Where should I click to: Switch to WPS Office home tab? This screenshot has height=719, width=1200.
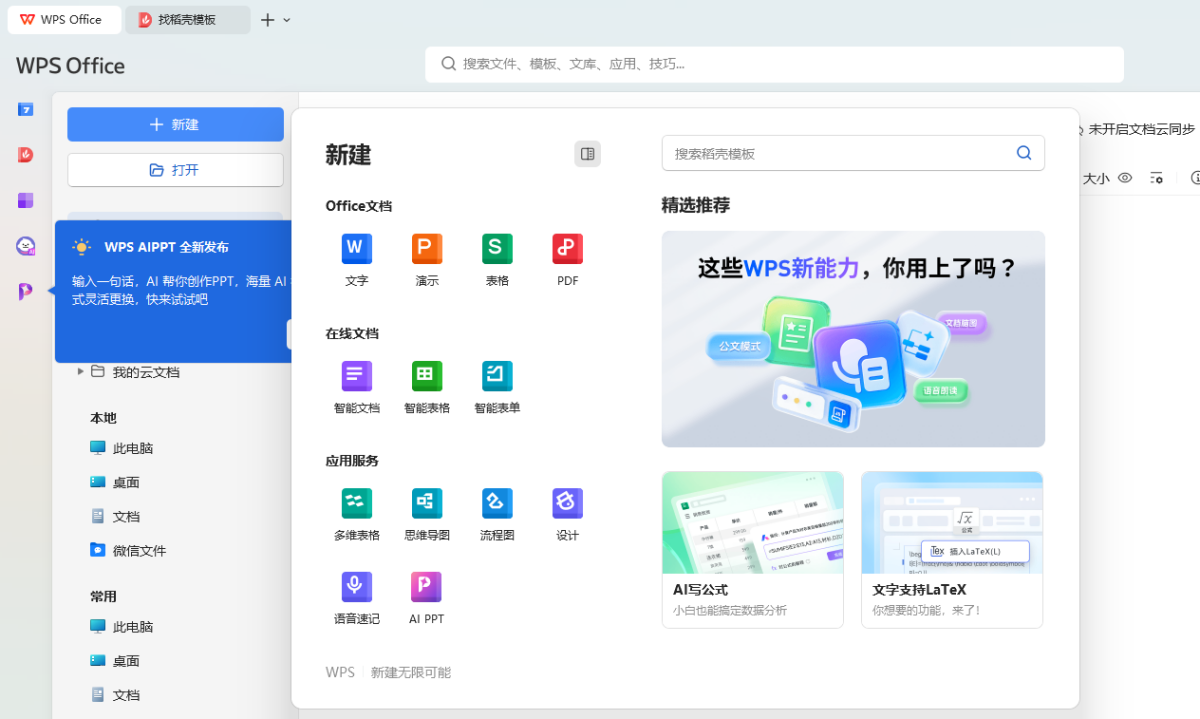(x=65, y=20)
